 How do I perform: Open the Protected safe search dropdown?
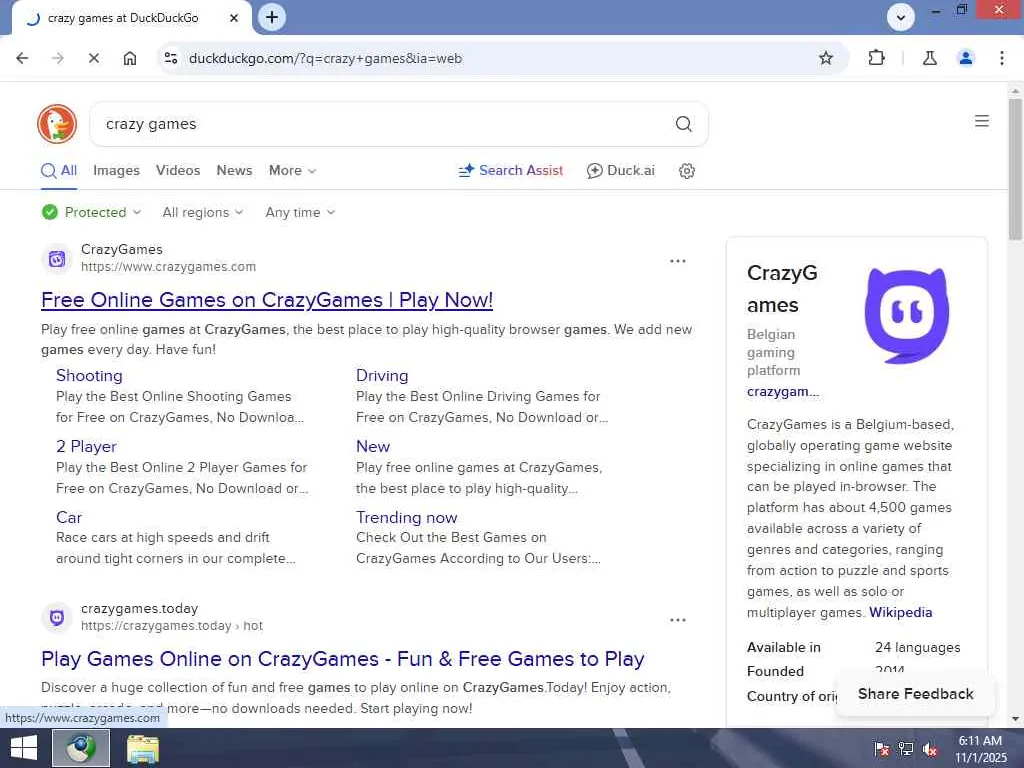coord(91,212)
